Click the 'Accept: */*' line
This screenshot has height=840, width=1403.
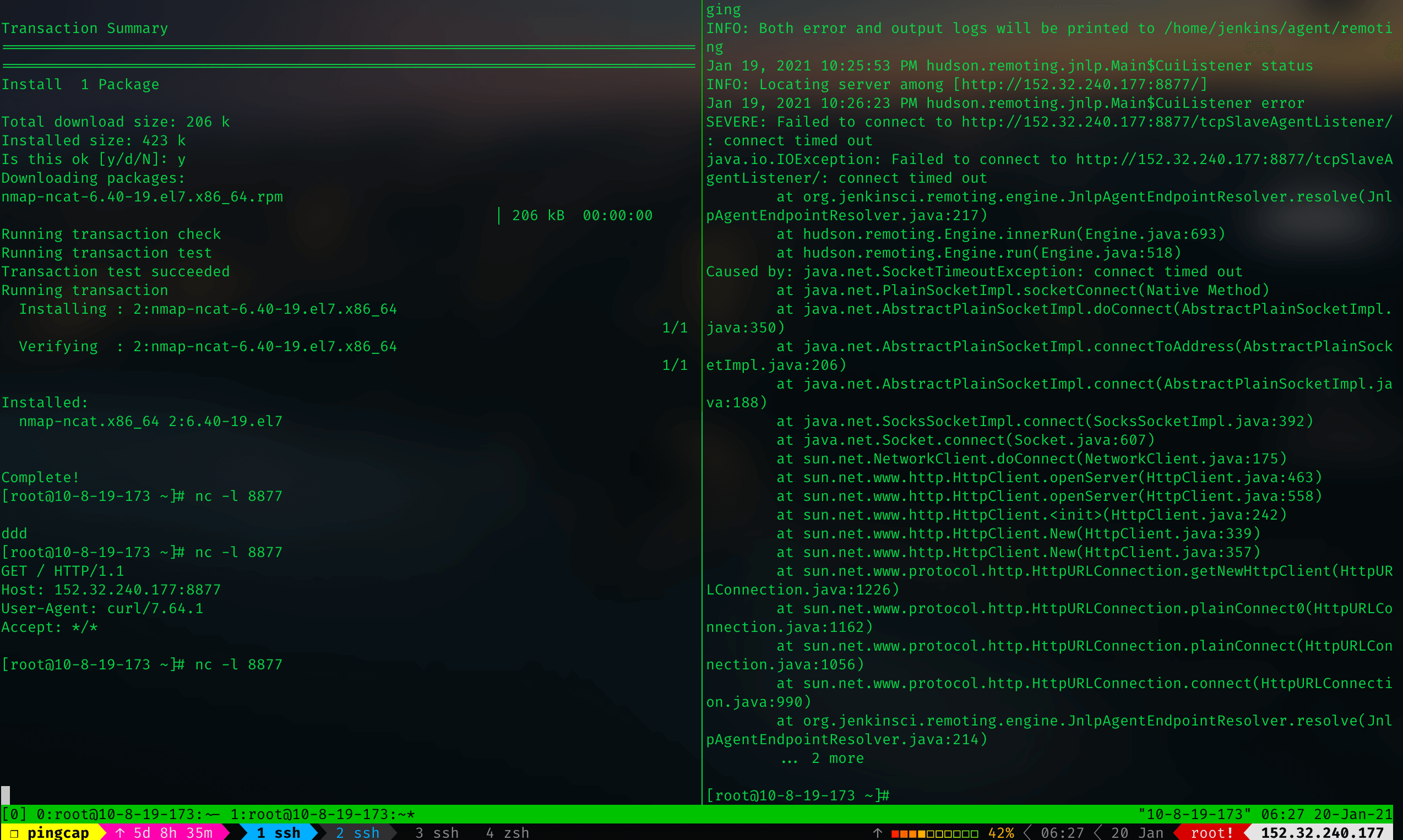(x=49, y=626)
